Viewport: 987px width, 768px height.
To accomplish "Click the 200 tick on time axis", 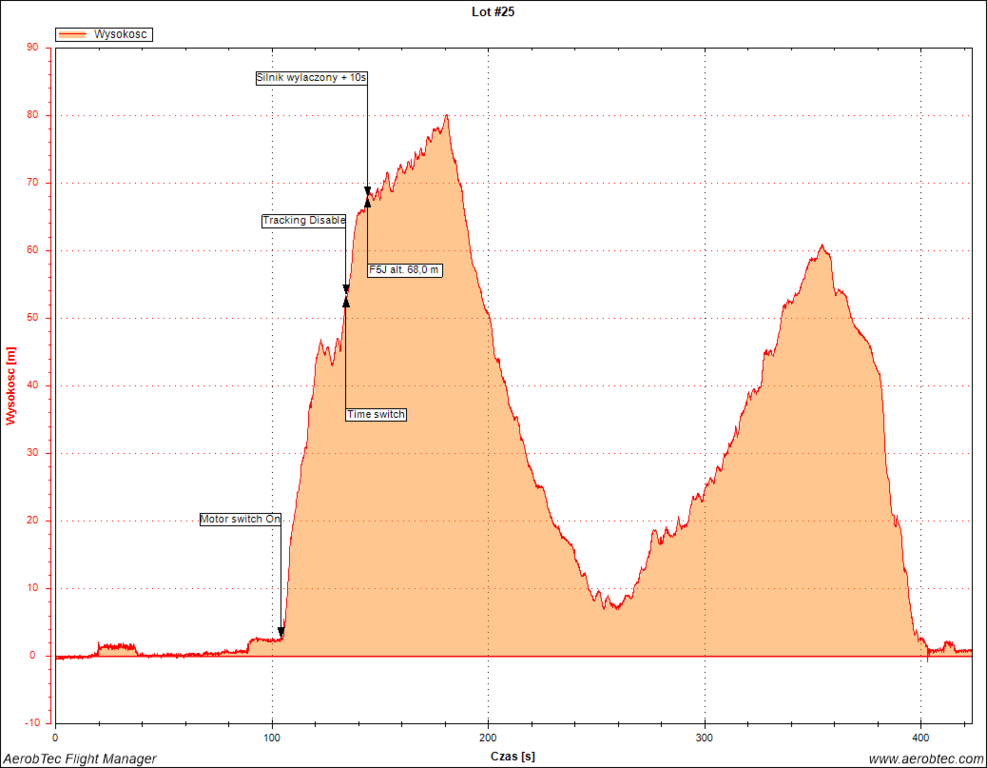I will (488, 737).
